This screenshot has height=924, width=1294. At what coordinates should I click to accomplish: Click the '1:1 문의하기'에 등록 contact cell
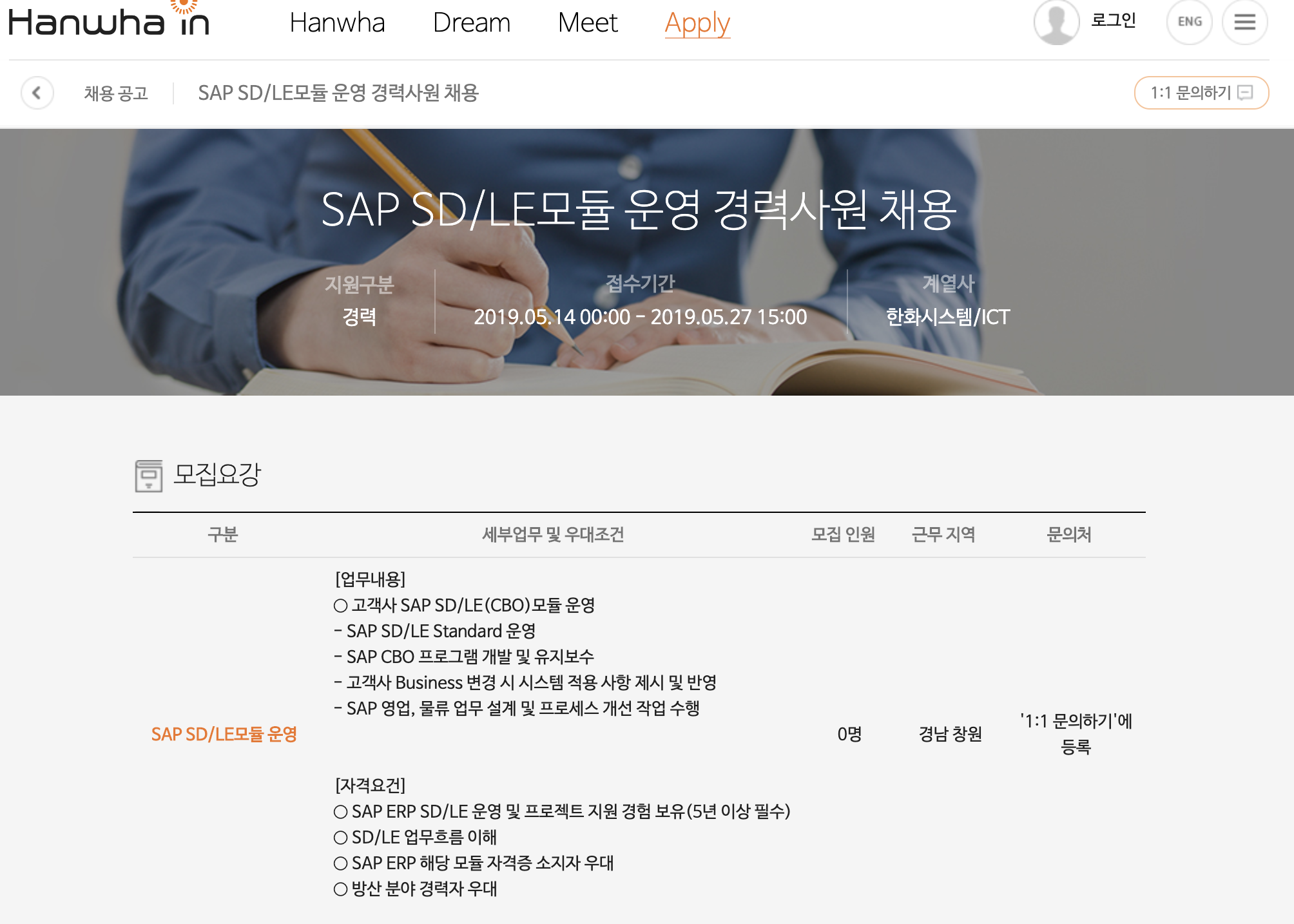pyautogui.click(x=1076, y=734)
